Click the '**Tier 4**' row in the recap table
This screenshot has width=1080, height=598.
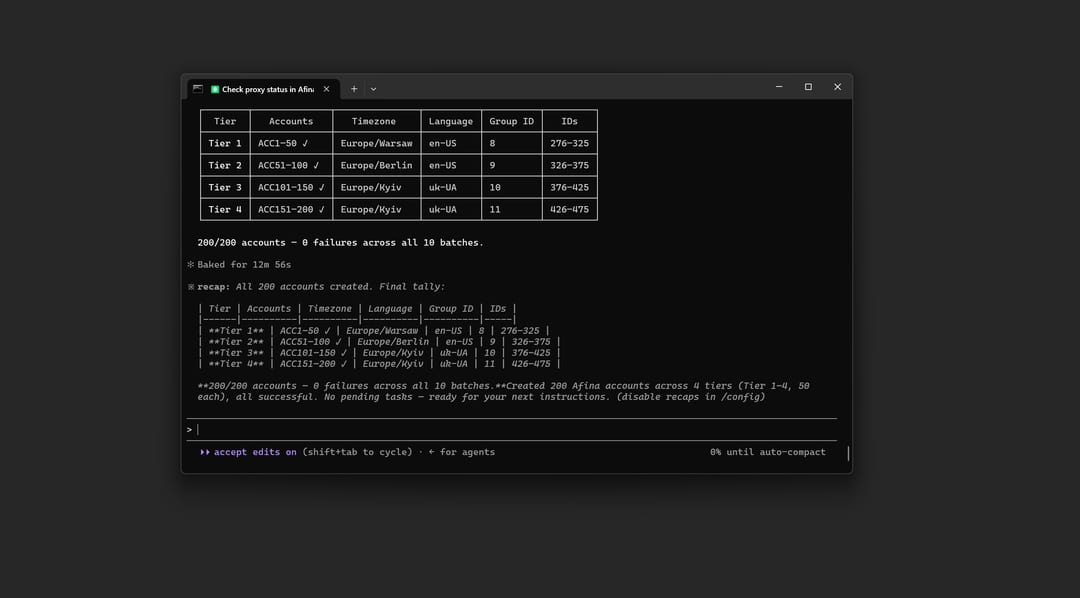380,364
